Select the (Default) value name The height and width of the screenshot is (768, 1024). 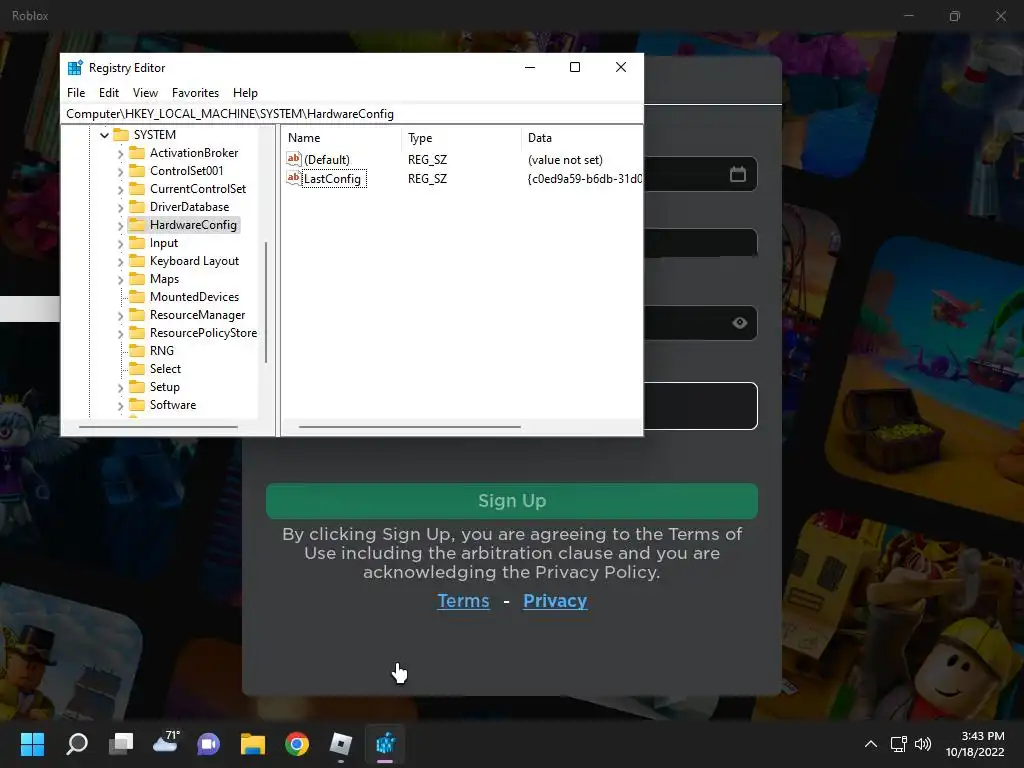pos(327,160)
